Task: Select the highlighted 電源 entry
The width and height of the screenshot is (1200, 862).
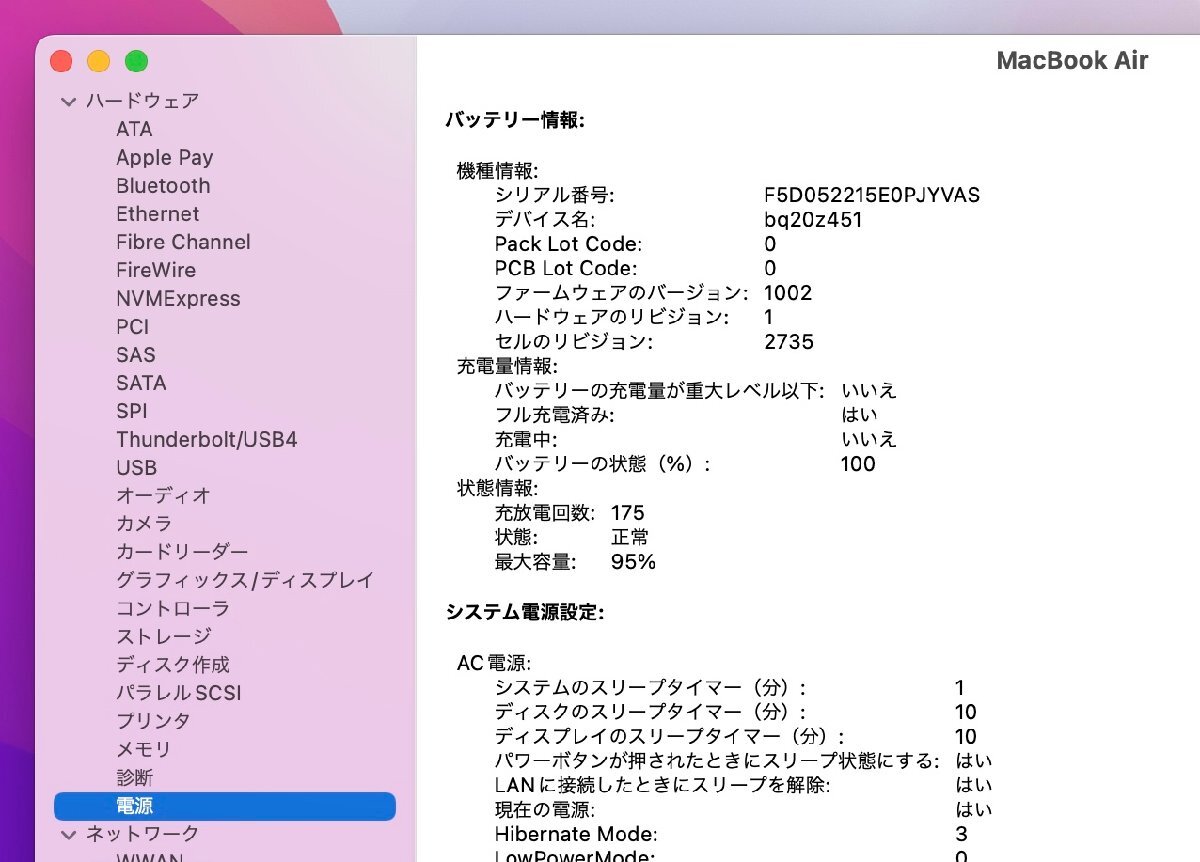Action: 225,805
